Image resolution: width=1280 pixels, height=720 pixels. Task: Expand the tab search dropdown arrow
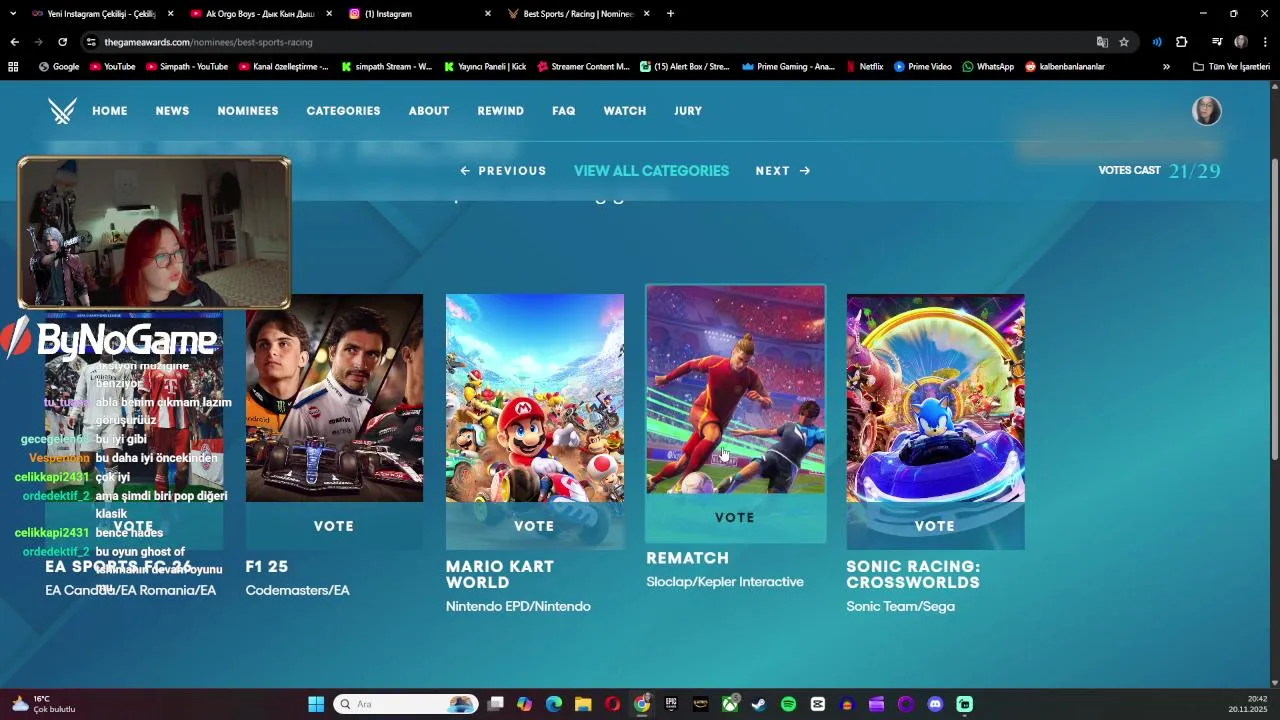(13, 14)
